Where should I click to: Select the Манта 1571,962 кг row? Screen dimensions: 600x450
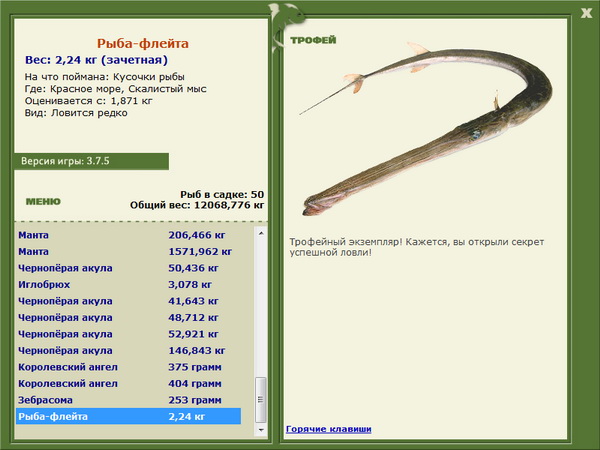click(129, 251)
